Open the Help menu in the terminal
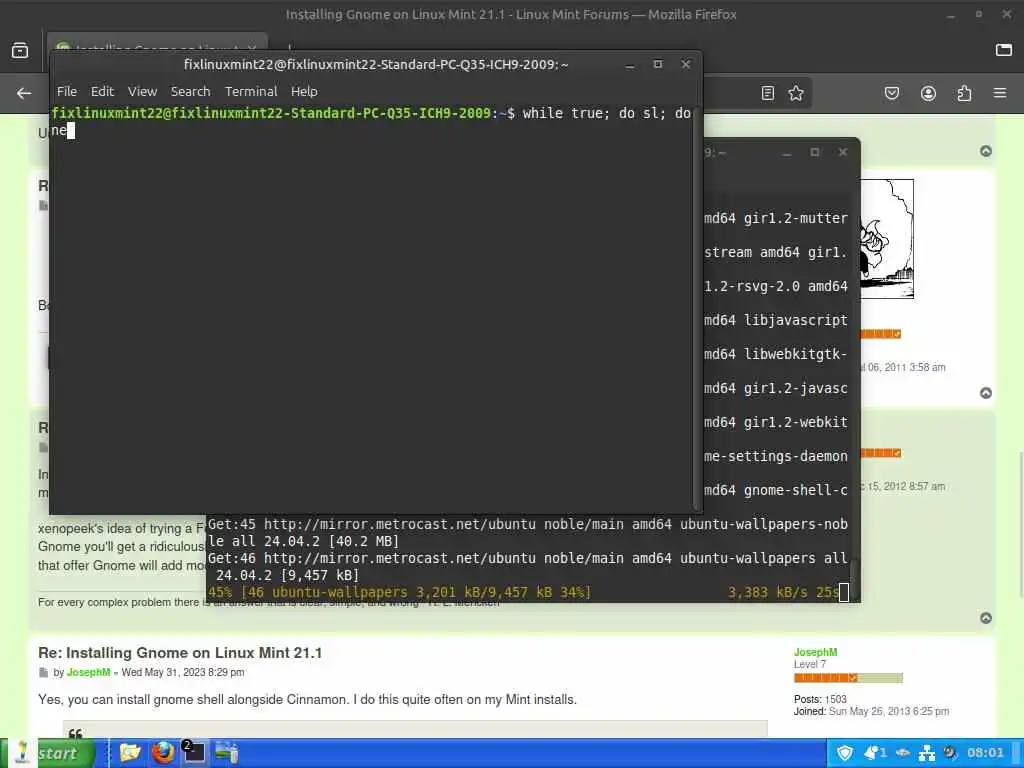Image resolution: width=1024 pixels, height=768 pixels. (304, 91)
